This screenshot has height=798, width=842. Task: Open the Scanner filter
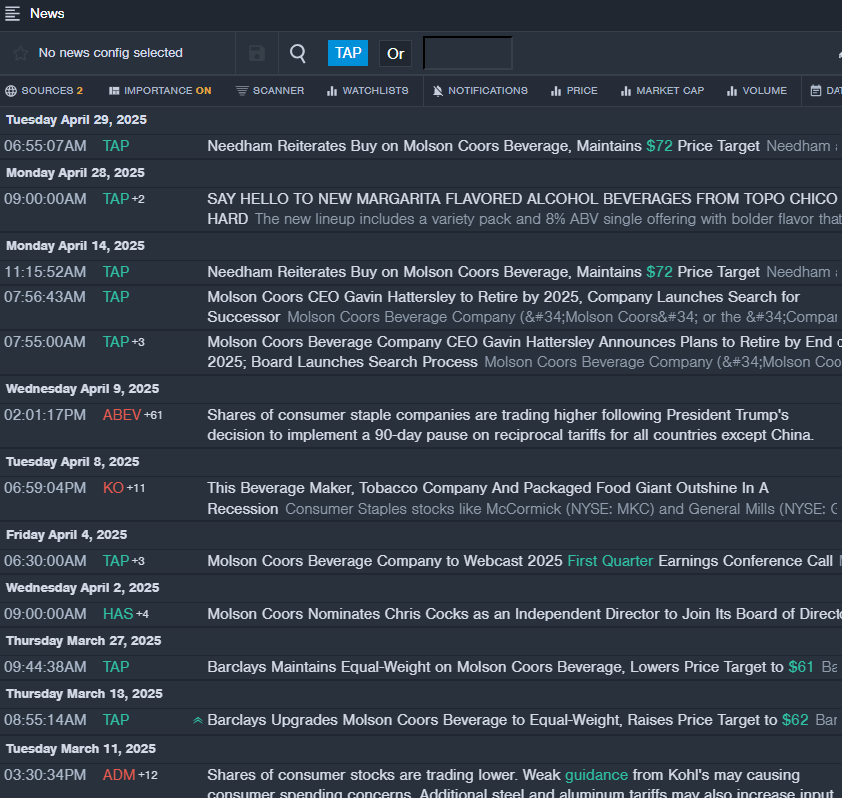point(270,91)
